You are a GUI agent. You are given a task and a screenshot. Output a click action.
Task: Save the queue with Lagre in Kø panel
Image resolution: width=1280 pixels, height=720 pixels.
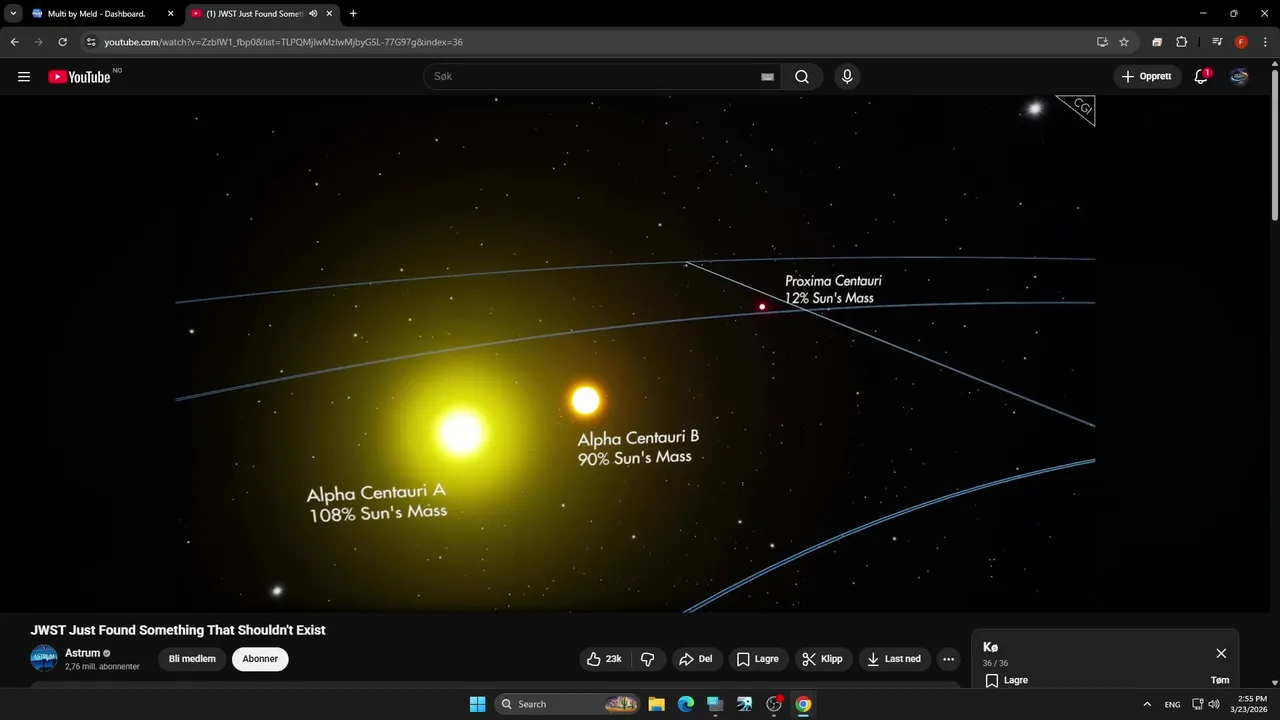[1005, 680]
